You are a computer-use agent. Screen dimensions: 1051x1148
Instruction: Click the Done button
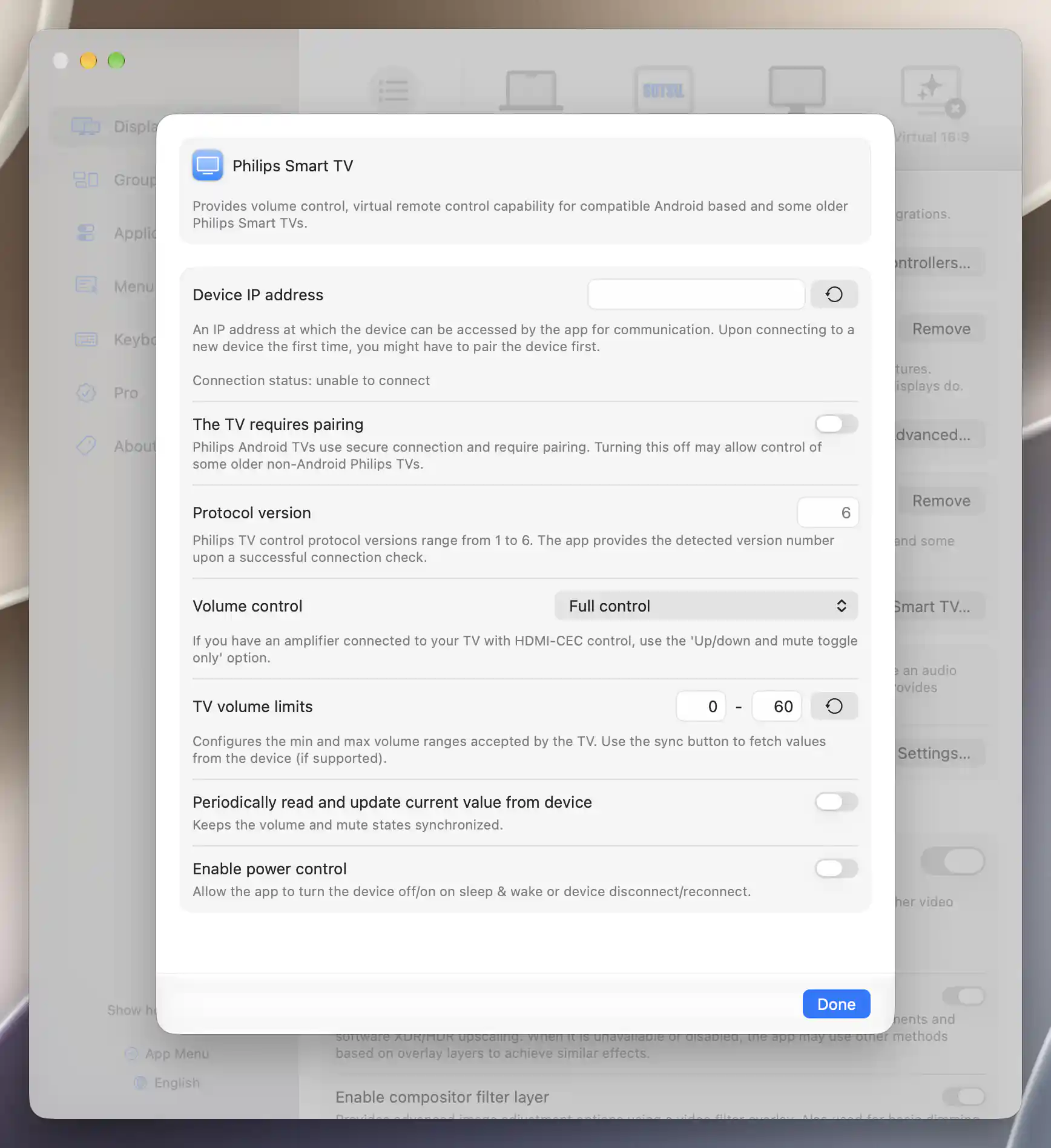836,1004
